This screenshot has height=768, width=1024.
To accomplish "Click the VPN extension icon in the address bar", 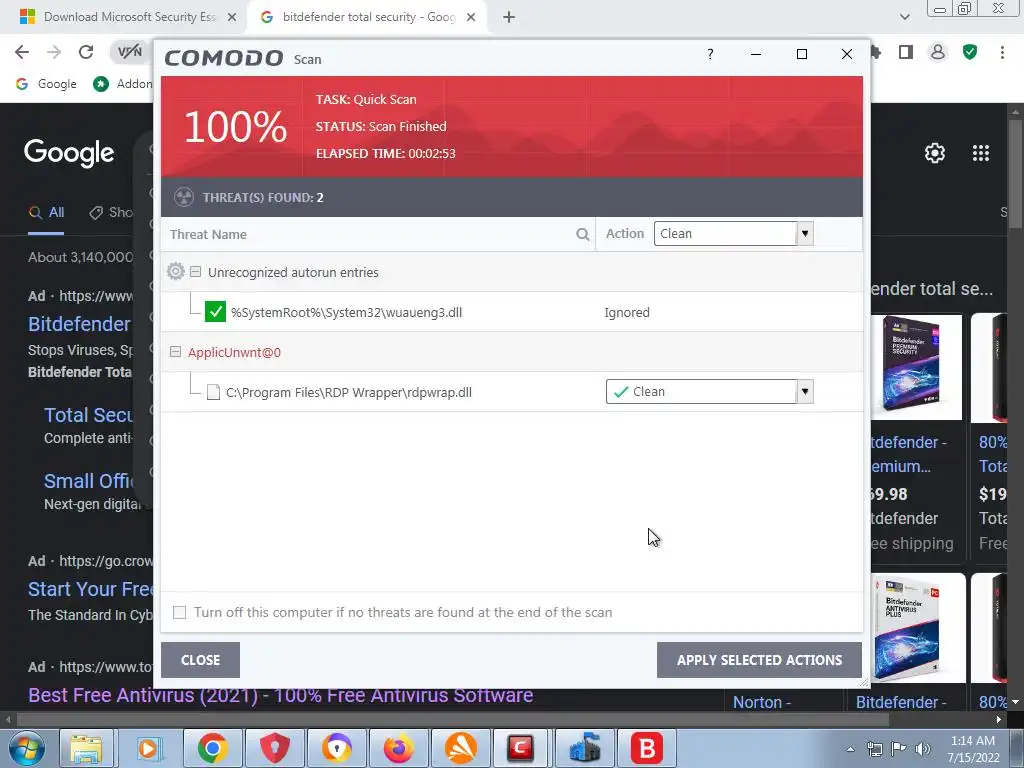I will 129,52.
